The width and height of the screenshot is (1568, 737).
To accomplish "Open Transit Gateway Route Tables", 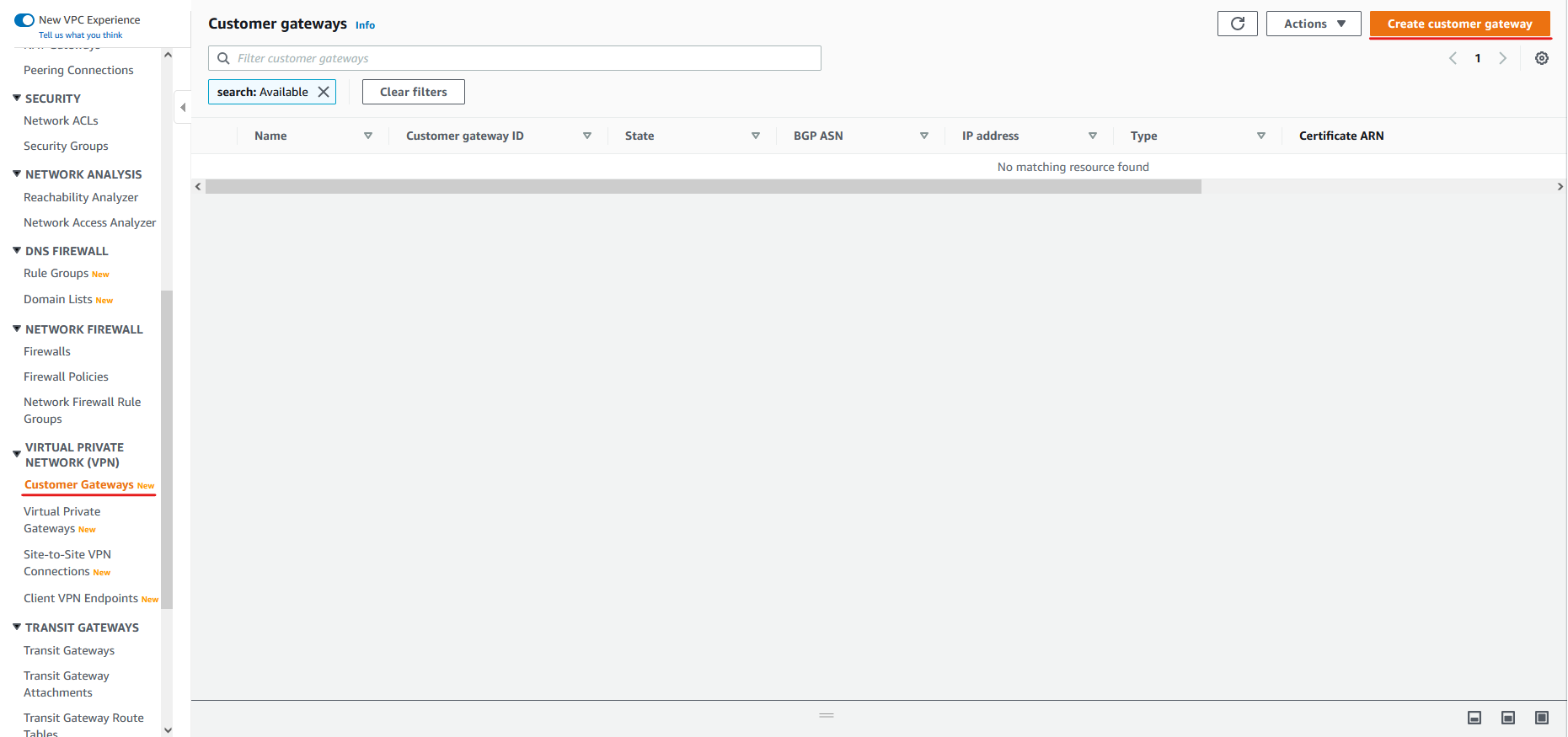I will pyautogui.click(x=83, y=725).
